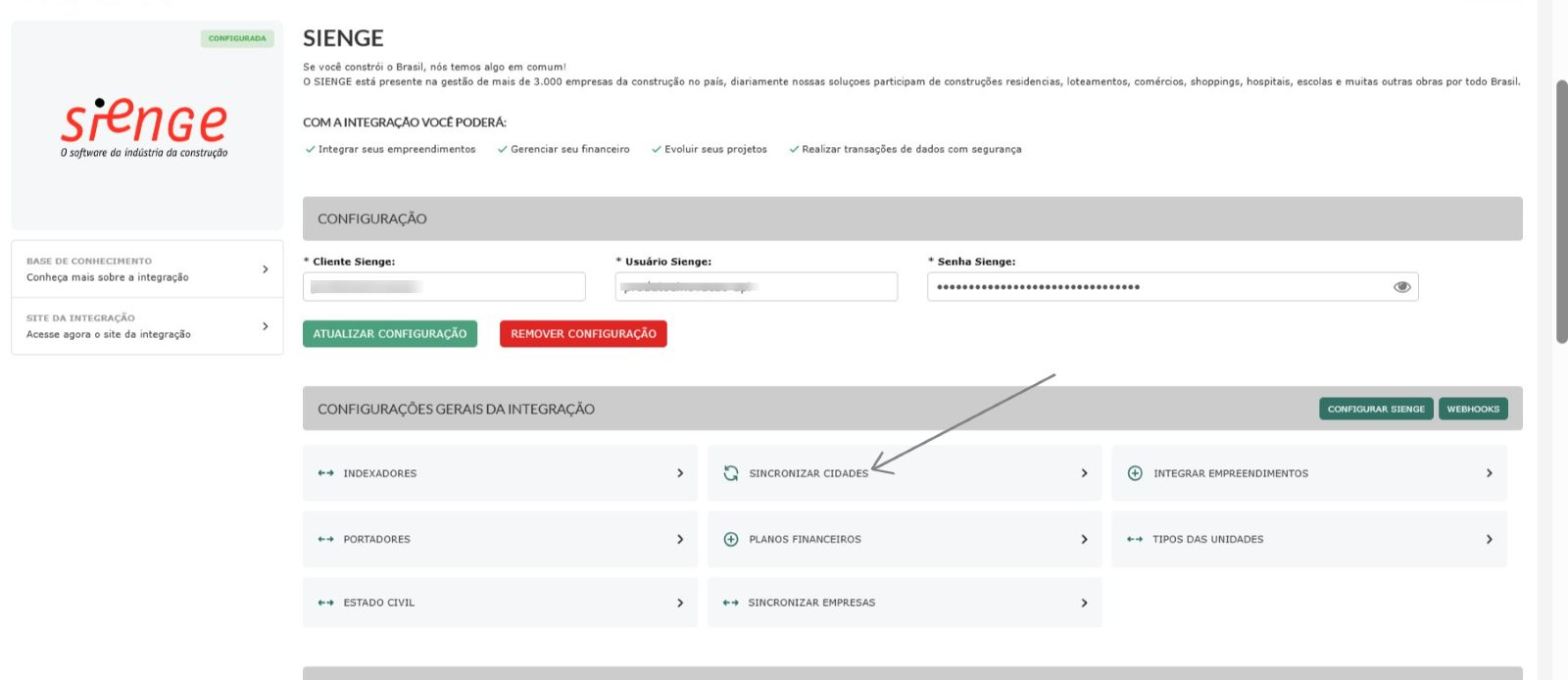Click the Senha Sienge password field
Screen dimensions: 1568x680
click(x=1173, y=287)
